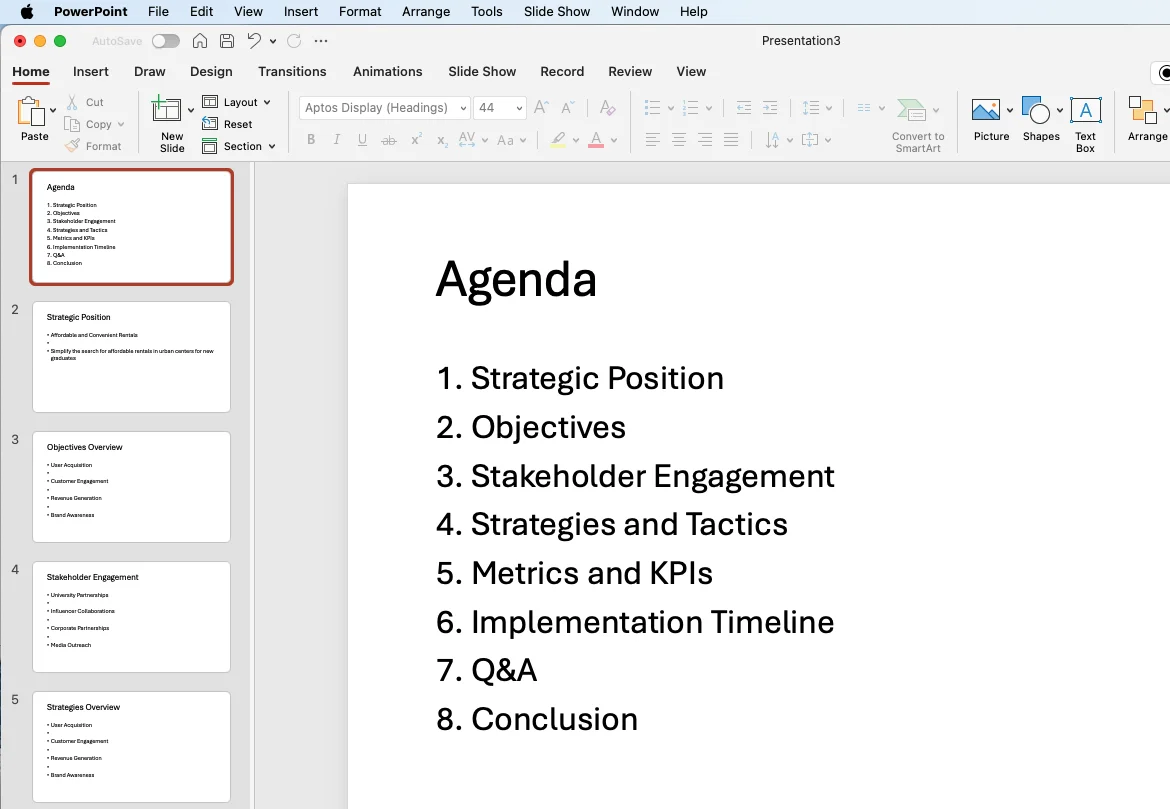The height and width of the screenshot is (809, 1170).
Task: Click the Cut scissors icon
Action: tap(72, 102)
